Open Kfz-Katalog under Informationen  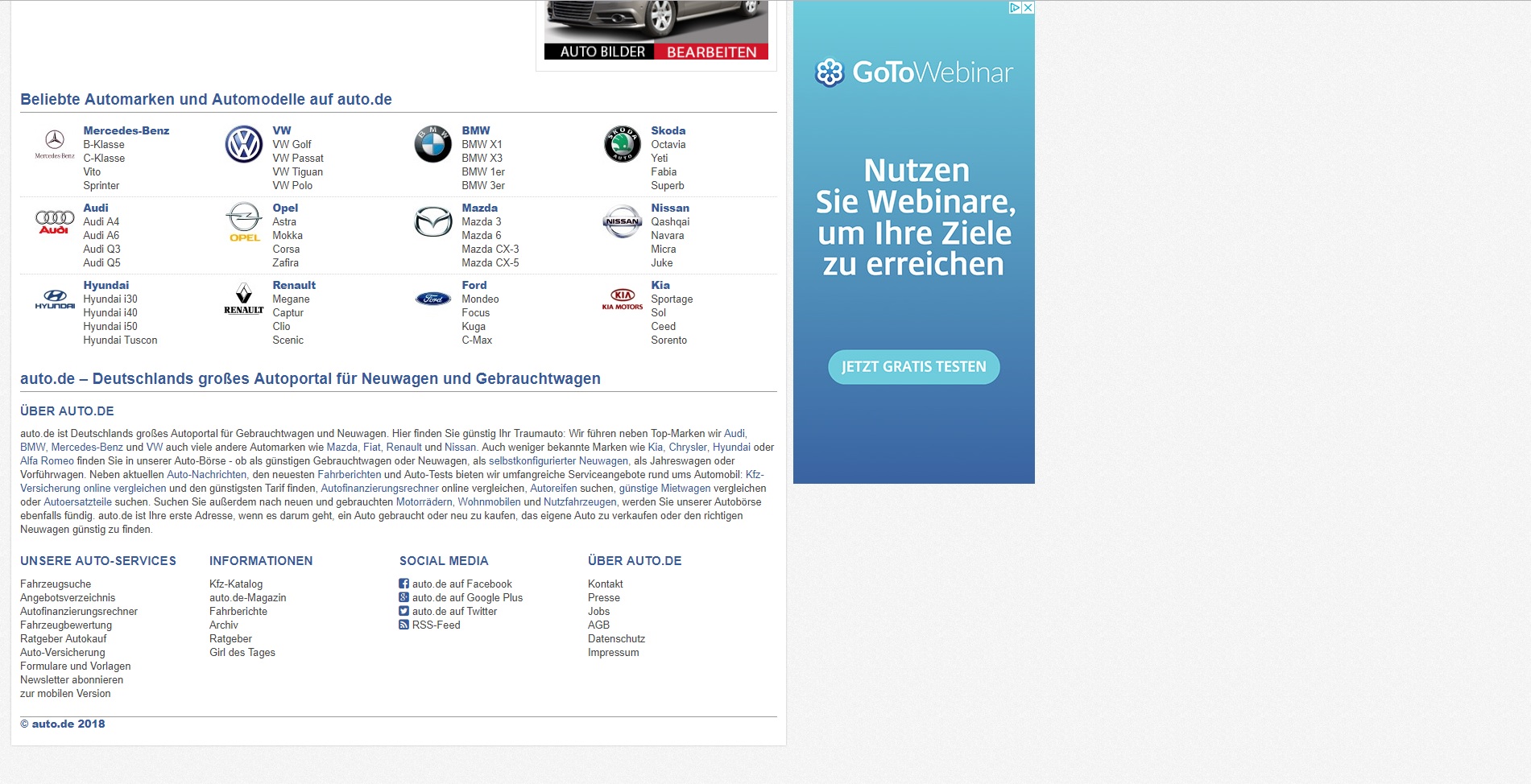236,584
